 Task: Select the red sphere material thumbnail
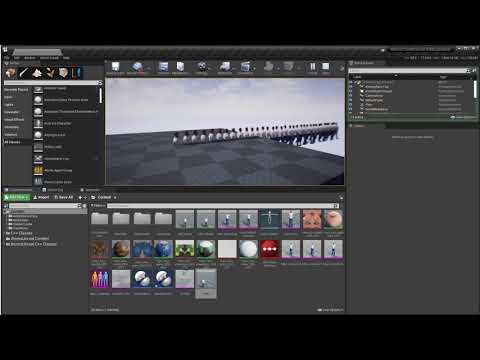point(269,249)
